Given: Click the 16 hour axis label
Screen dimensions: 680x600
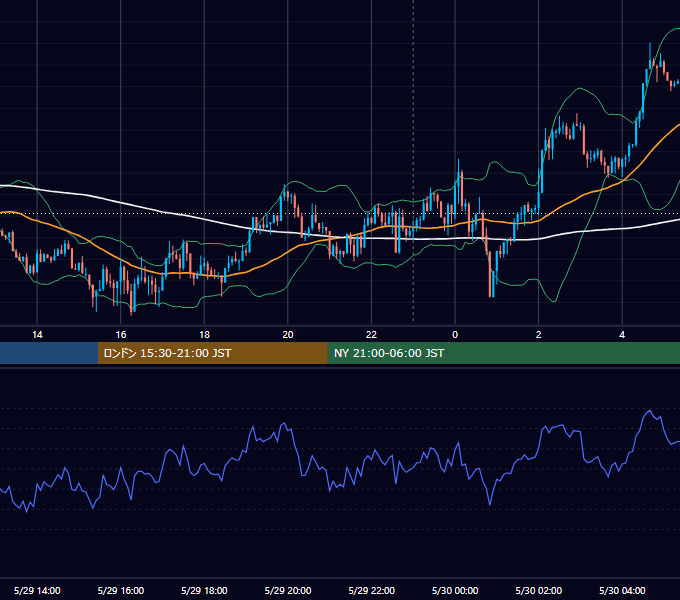Looking at the screenshot, I should [x=121, y=335].
